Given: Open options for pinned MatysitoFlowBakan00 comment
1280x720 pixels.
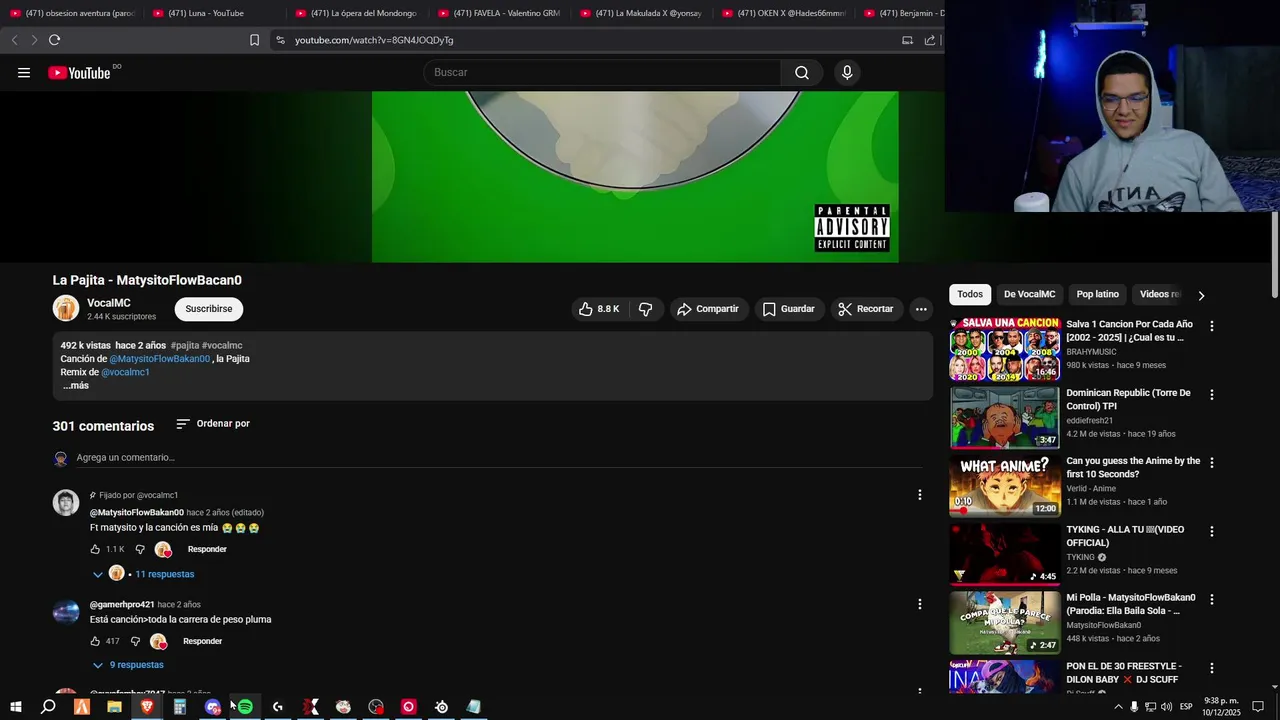Looking at the screenshot, I should tap(920, 495).
